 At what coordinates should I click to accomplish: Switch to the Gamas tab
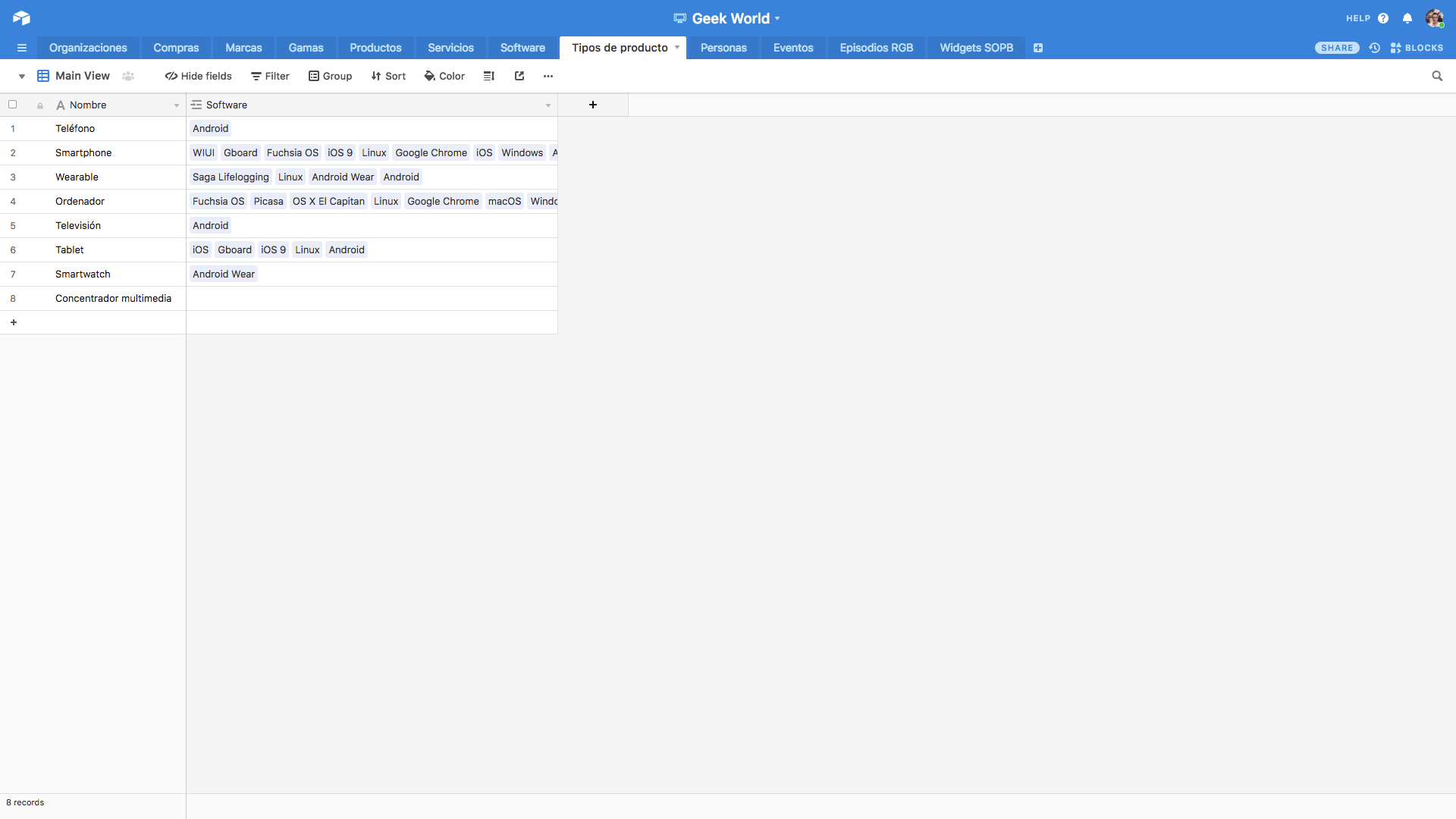coord(306,48)
